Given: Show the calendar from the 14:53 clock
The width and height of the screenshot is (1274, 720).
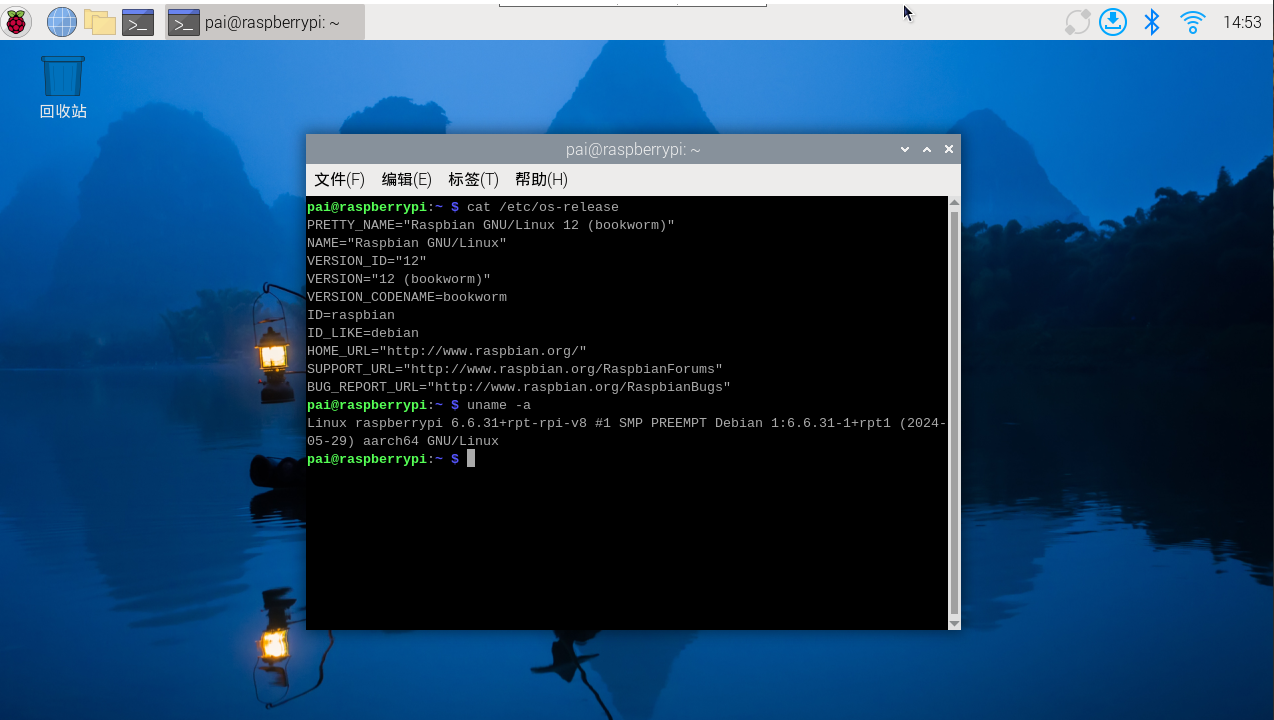Looking at the screenshot, I should pos(1242,22).
